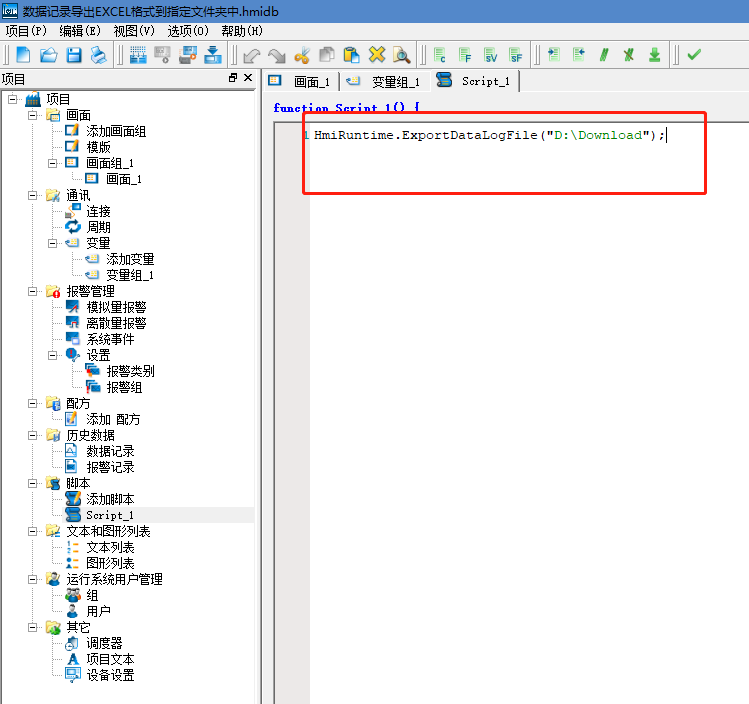Image resolution: width=749 pixels, height=704 pixels.
Task: Click the ExportDataLogFile code line in editor
Action: coord(489,135)
